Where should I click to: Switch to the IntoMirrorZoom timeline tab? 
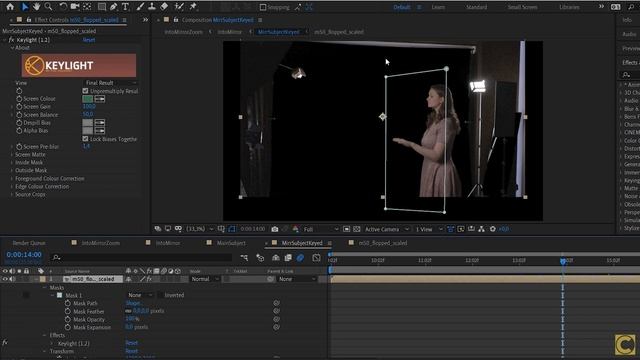(100, 243)
